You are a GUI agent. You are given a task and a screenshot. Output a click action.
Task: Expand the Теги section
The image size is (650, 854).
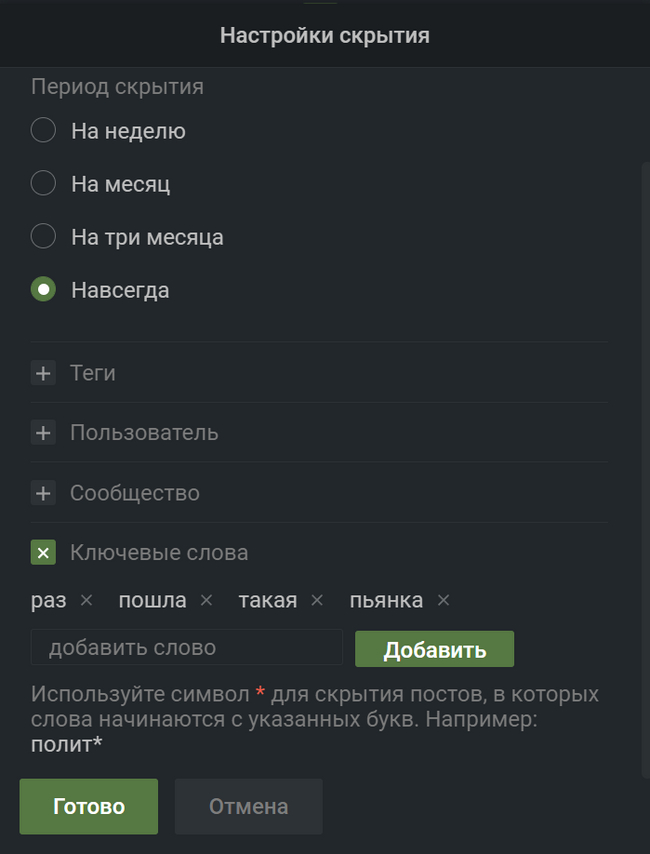(x=93, y=373)
